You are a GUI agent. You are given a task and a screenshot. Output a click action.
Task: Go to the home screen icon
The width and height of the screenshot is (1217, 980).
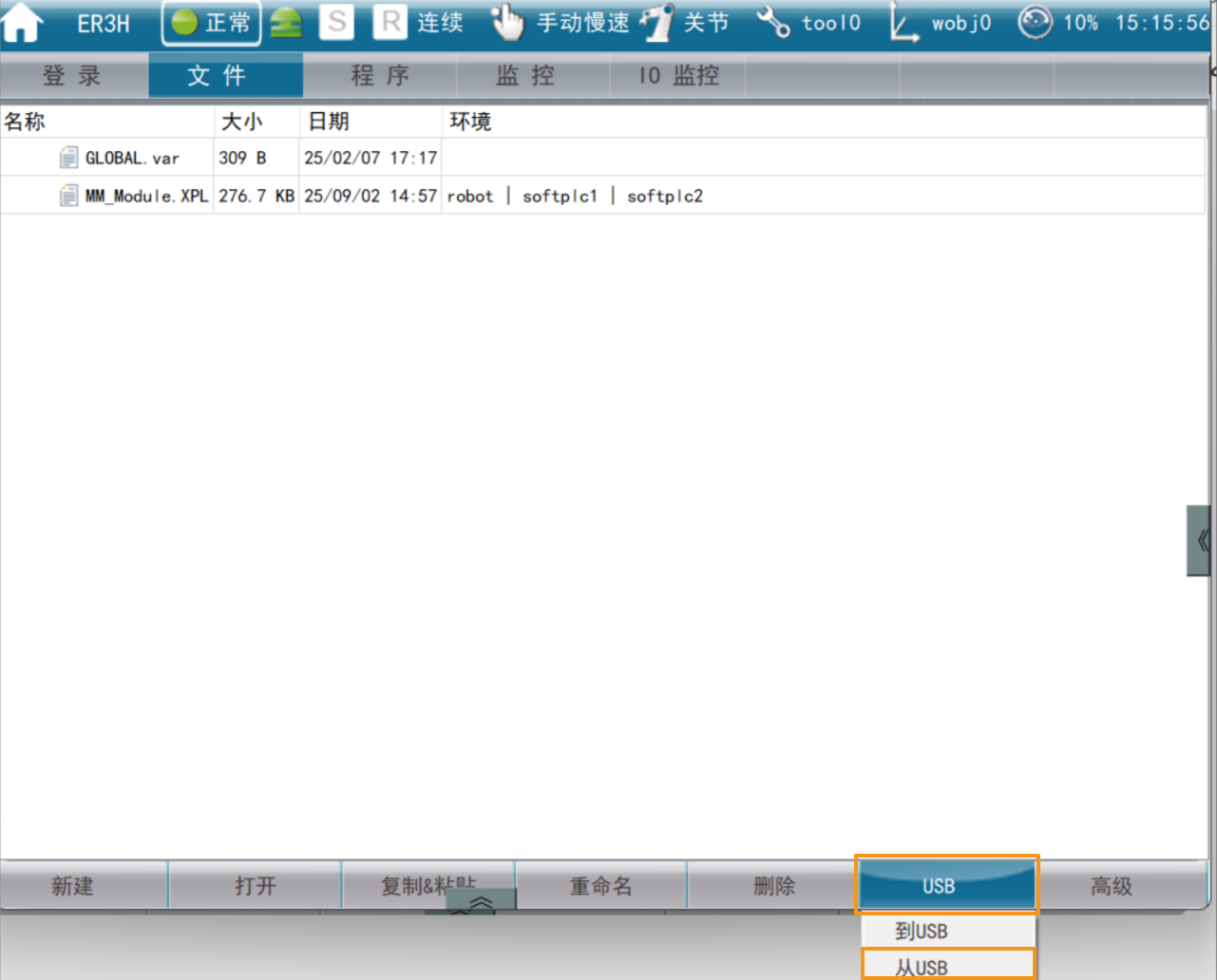click(22, 23)
